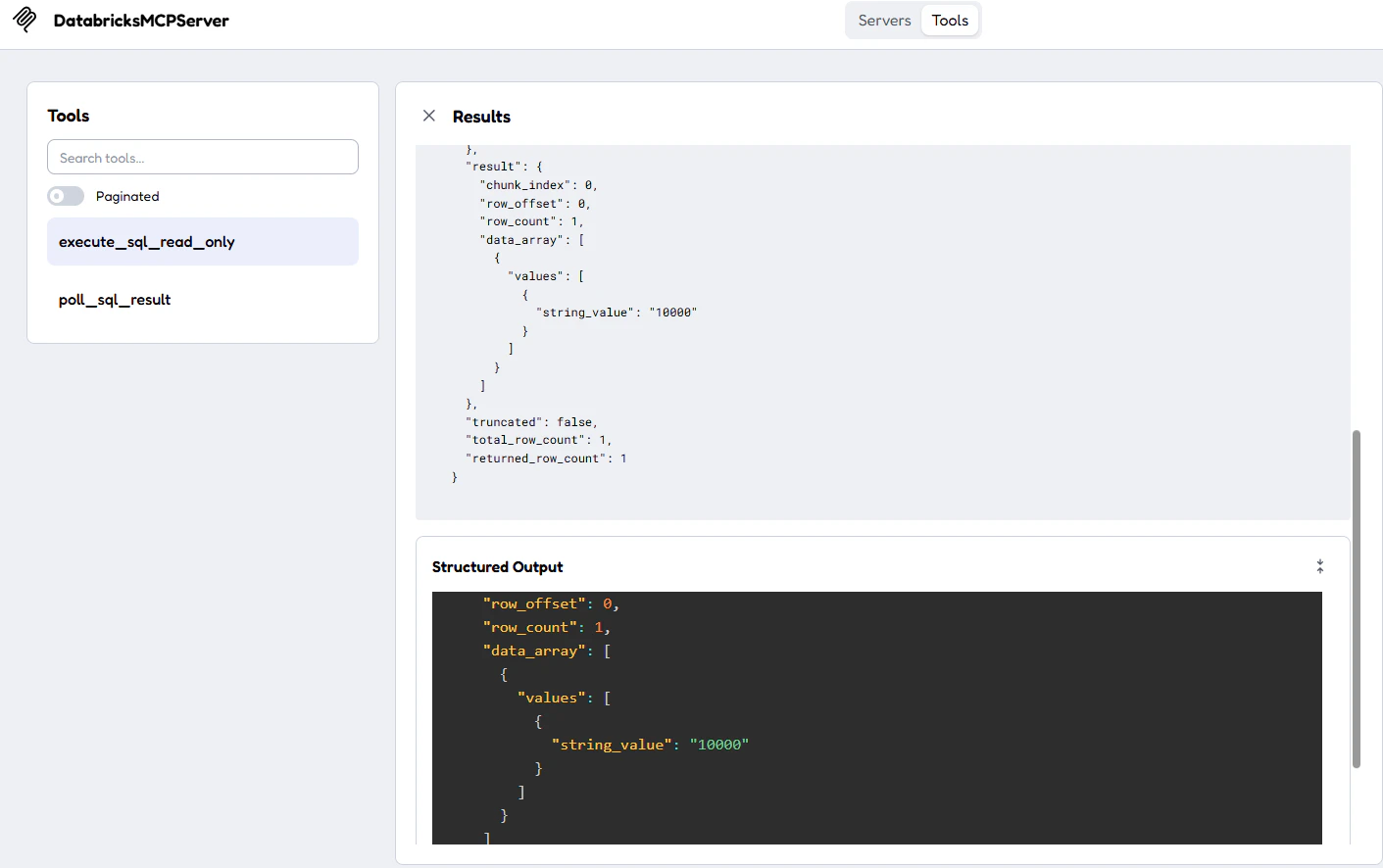1383x868 pixels.
Task: Select the execute_sql_read_only tool
Action: point(203,242)
